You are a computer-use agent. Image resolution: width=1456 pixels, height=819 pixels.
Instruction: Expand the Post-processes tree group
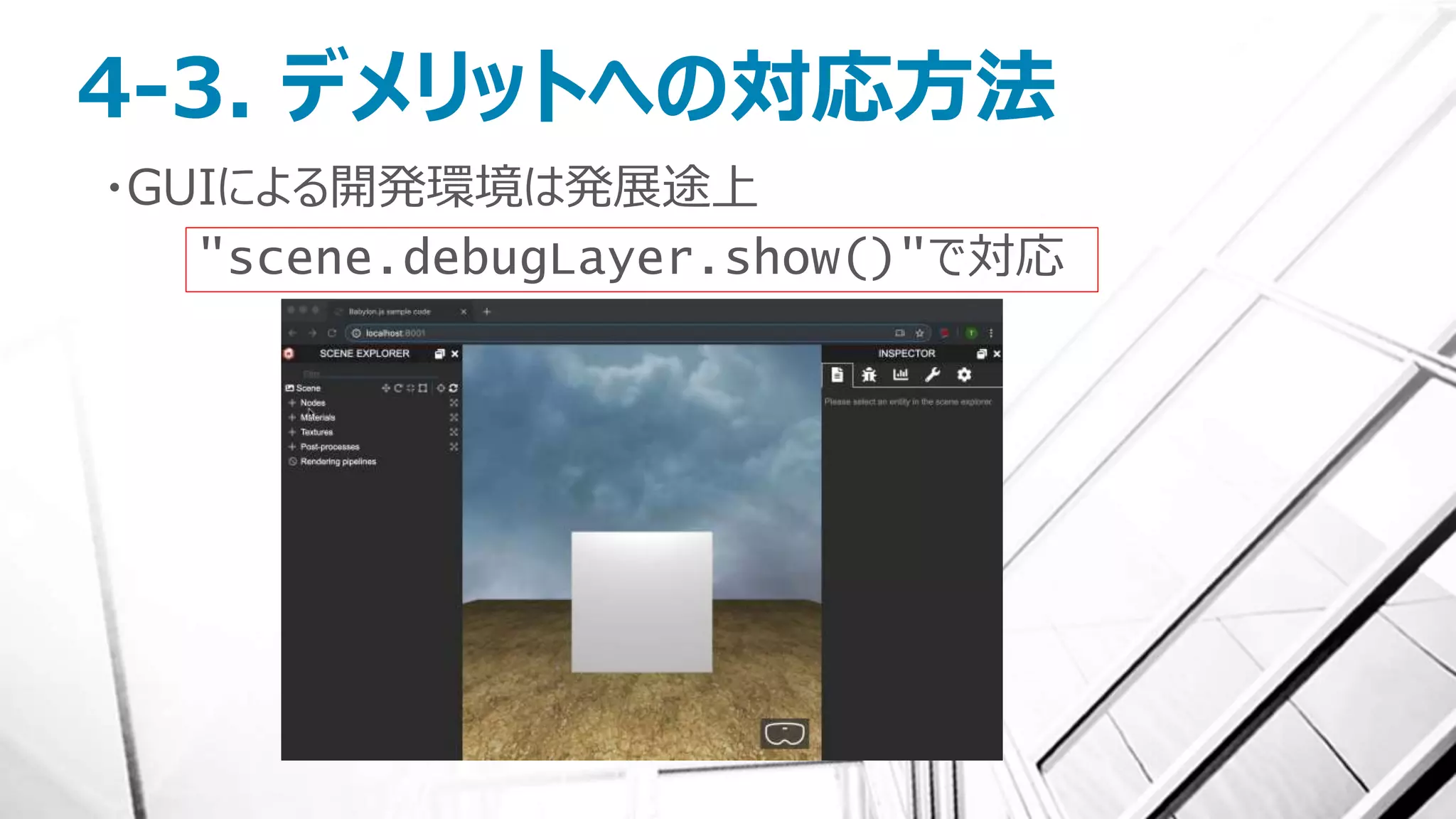(291, 446)
